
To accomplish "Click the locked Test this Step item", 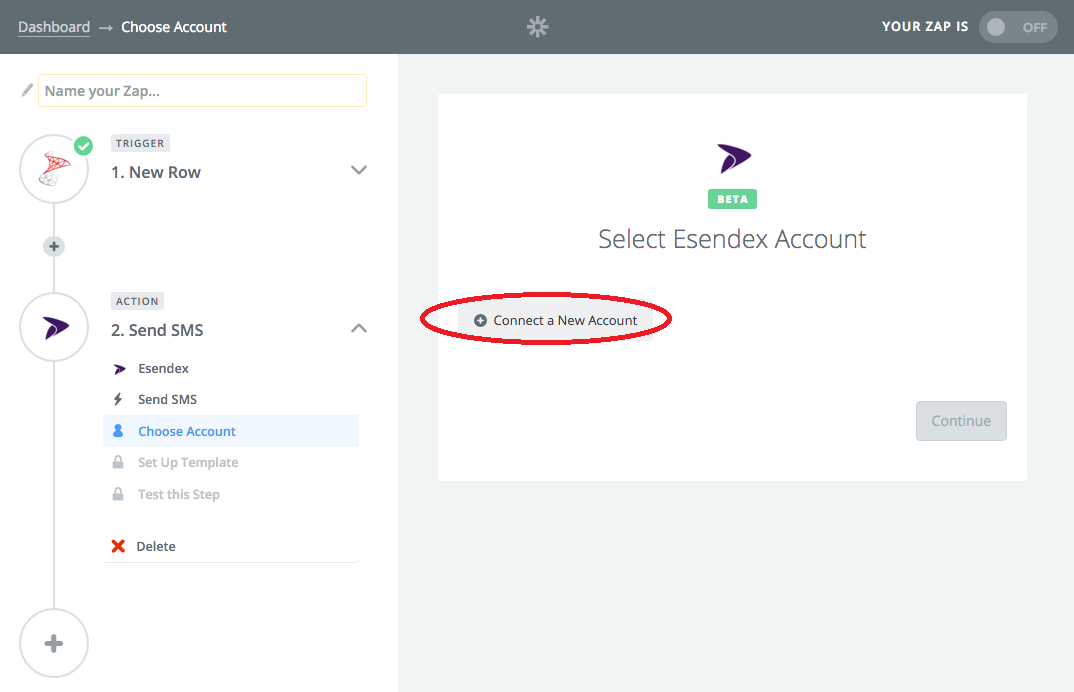I will tap(178, 494).
